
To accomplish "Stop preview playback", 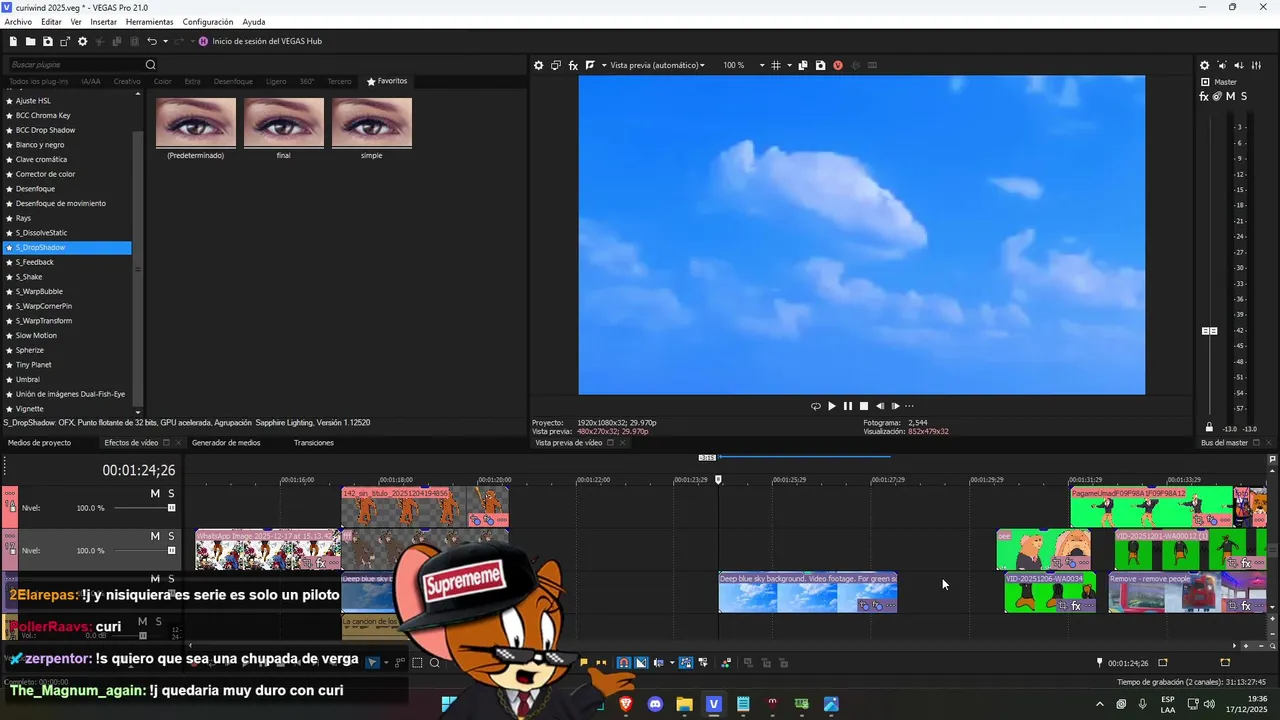I will click(x=863, y=406).
